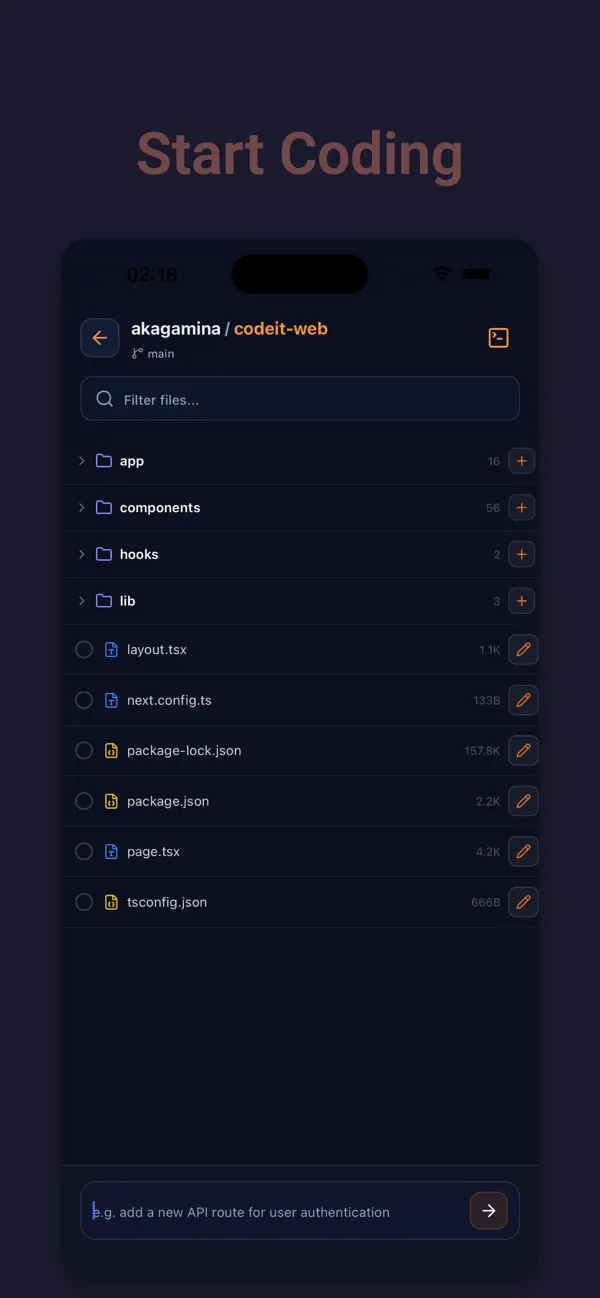This screenshot has width=600, height=1298.
Task: Click the API route prompt input field
Action: pos(270,1211)
